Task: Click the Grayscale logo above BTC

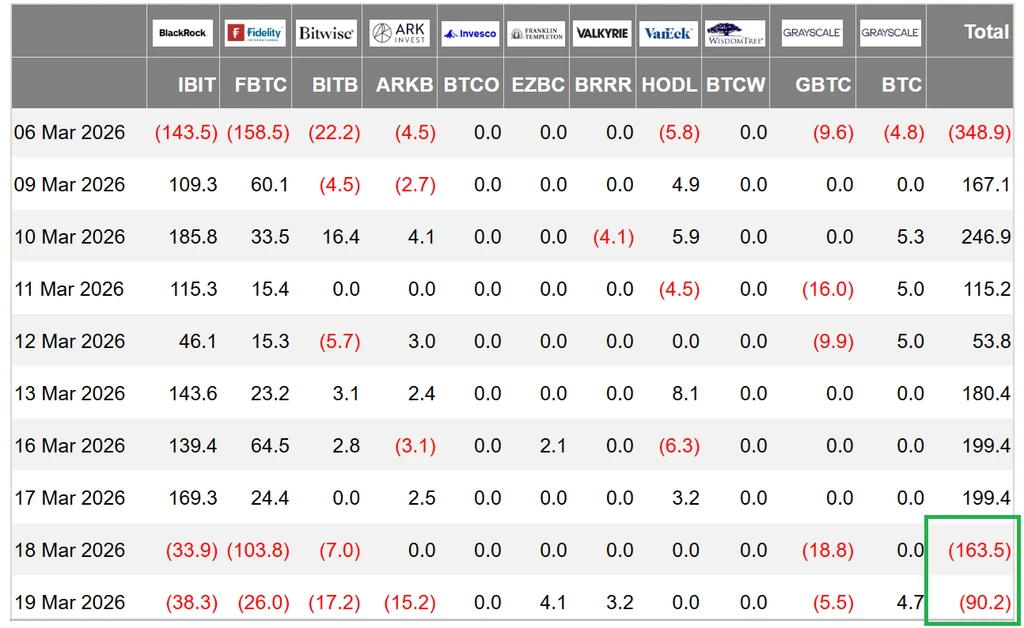Action: [x=890, y=33]
